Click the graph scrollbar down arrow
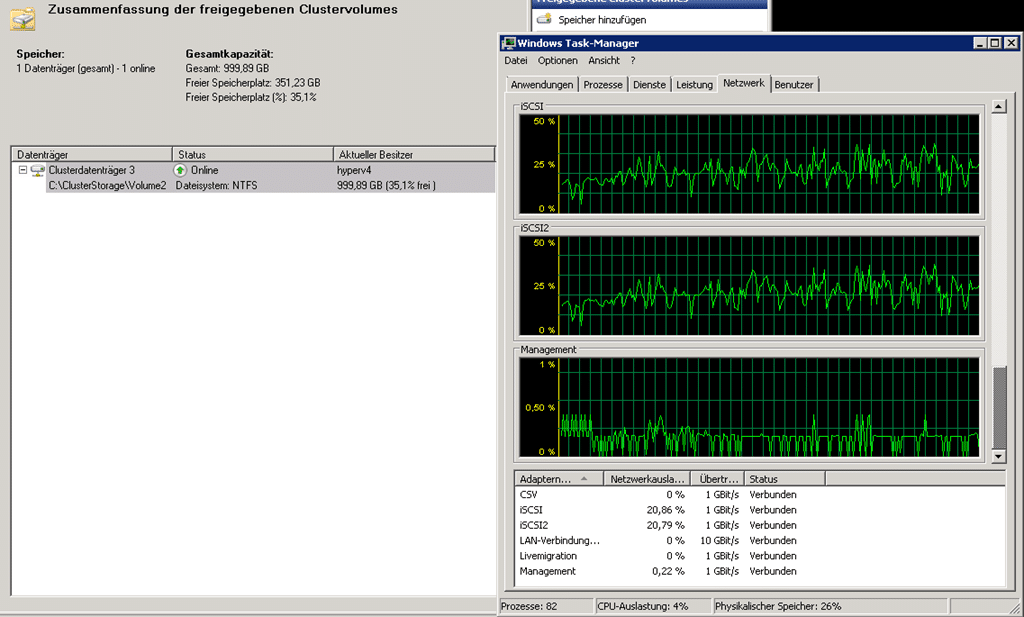 [999, 456]
